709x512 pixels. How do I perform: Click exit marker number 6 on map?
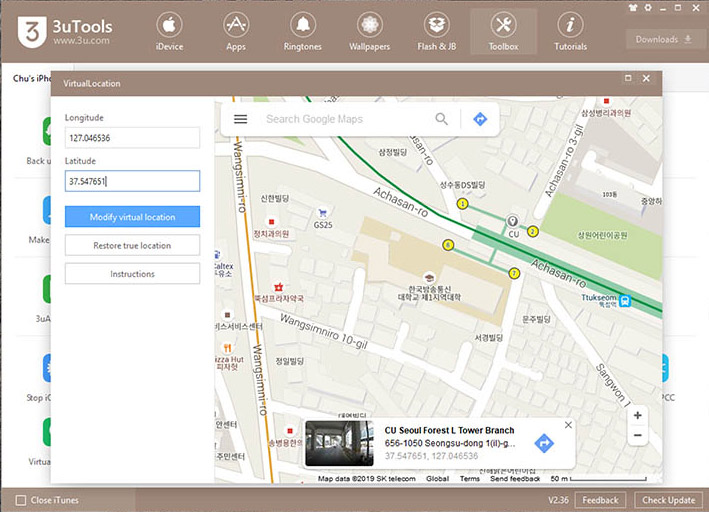pos(448,245)
